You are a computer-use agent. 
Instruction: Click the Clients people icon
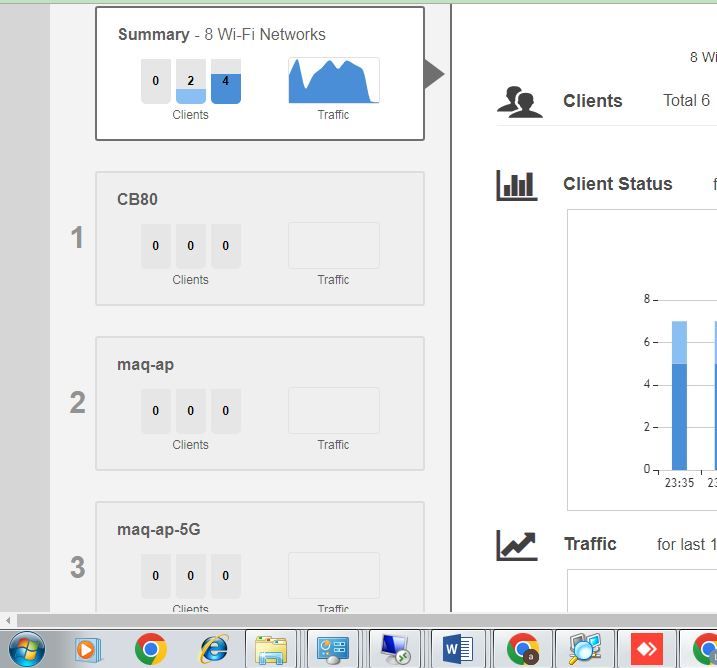[x=520, y=101]
